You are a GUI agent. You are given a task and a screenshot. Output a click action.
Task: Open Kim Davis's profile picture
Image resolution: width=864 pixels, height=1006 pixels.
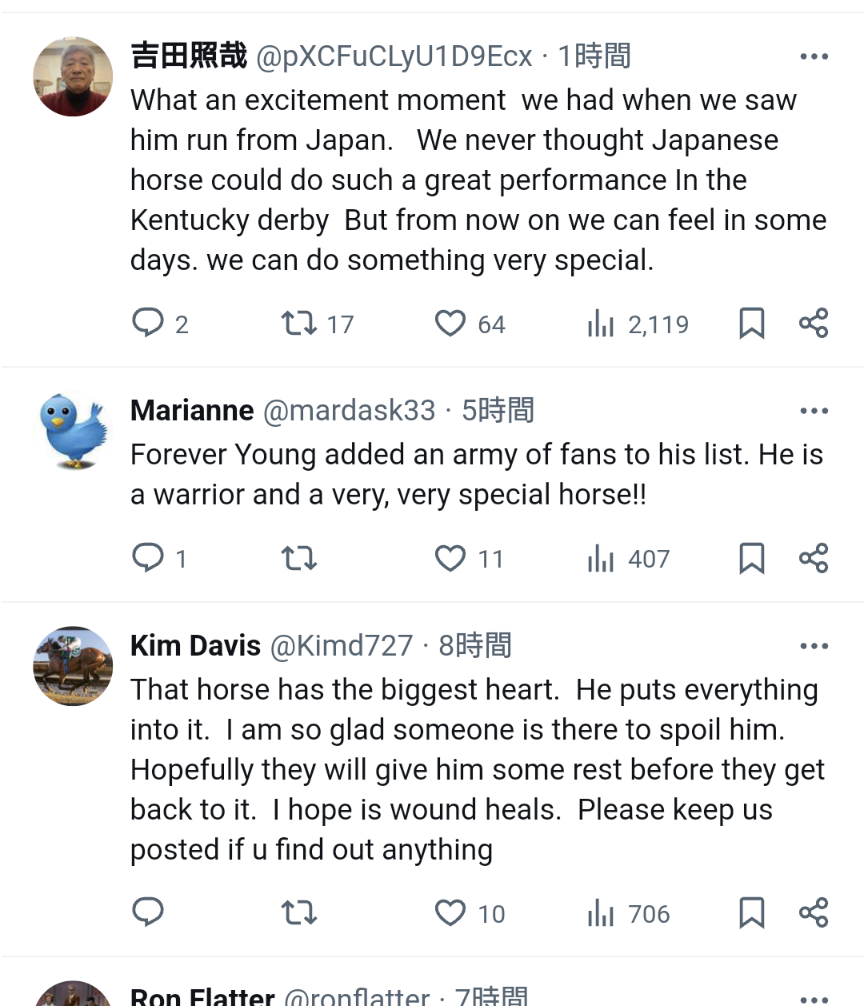(73, 667)
